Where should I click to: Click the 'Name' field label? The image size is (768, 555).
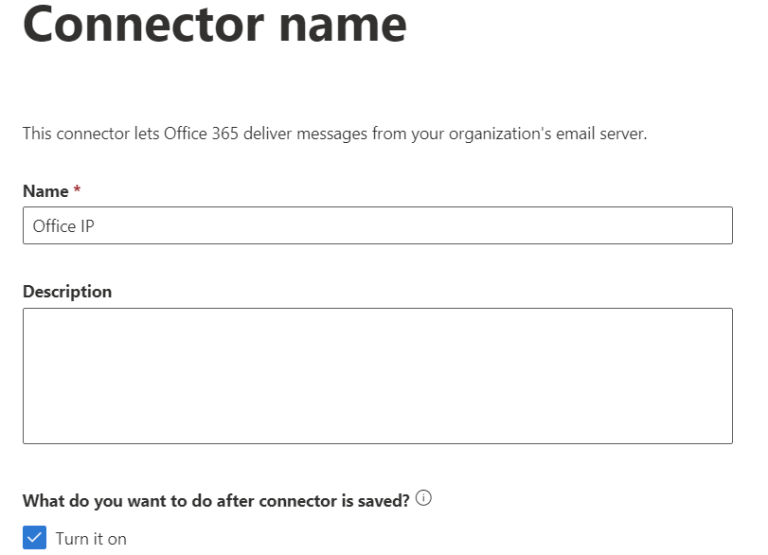[x=45, y=191]
